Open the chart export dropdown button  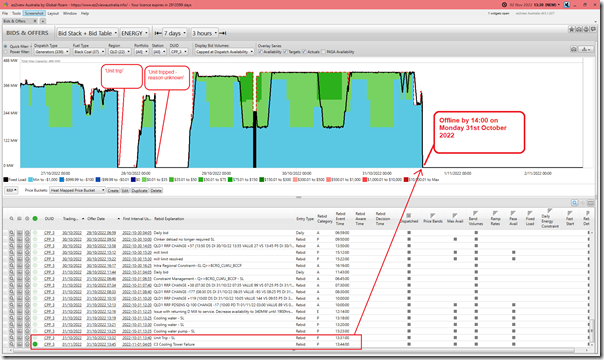587,49
